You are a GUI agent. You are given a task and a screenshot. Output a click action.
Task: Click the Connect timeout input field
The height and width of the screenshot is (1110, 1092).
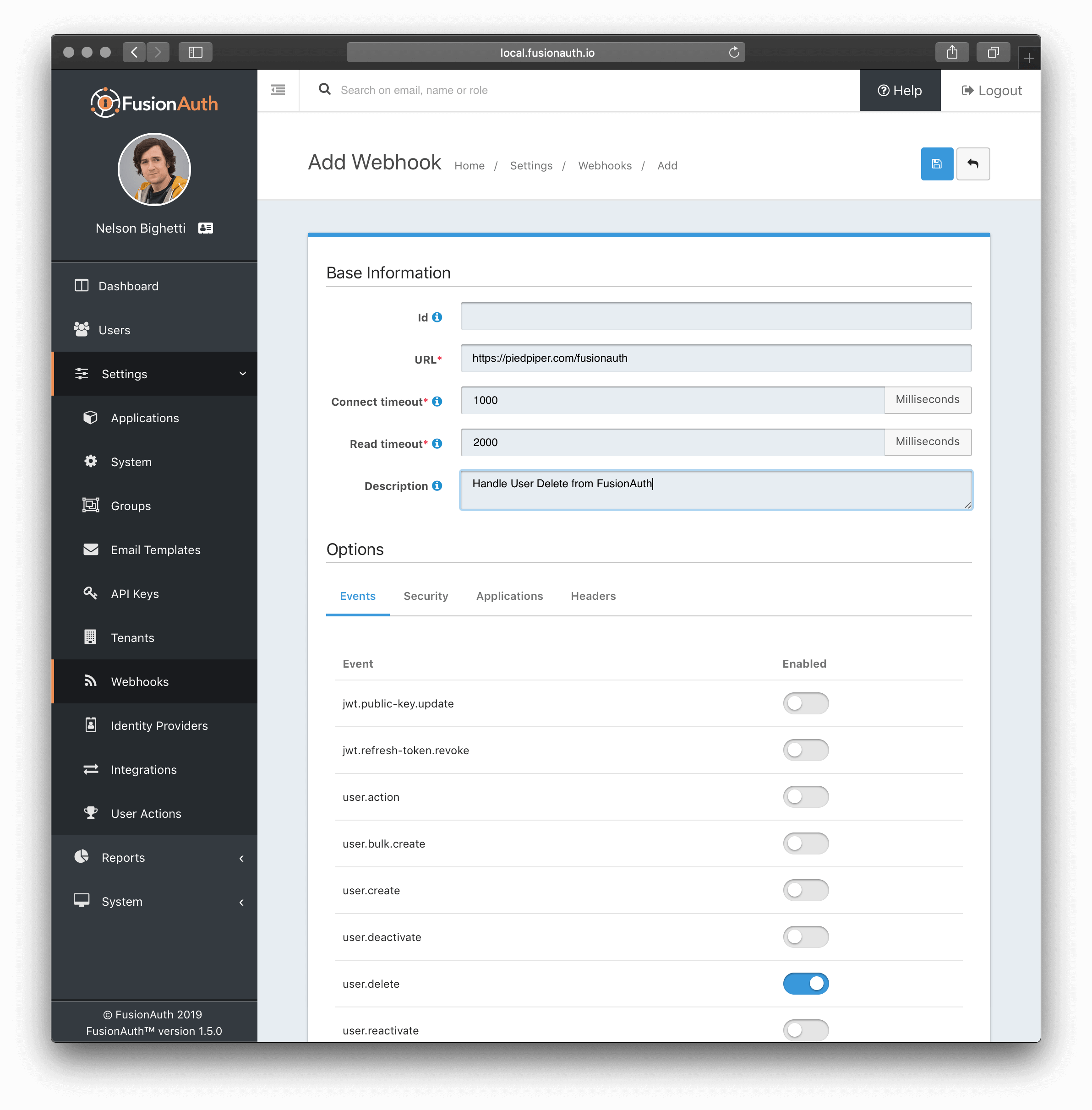click(x=672, y=400)
